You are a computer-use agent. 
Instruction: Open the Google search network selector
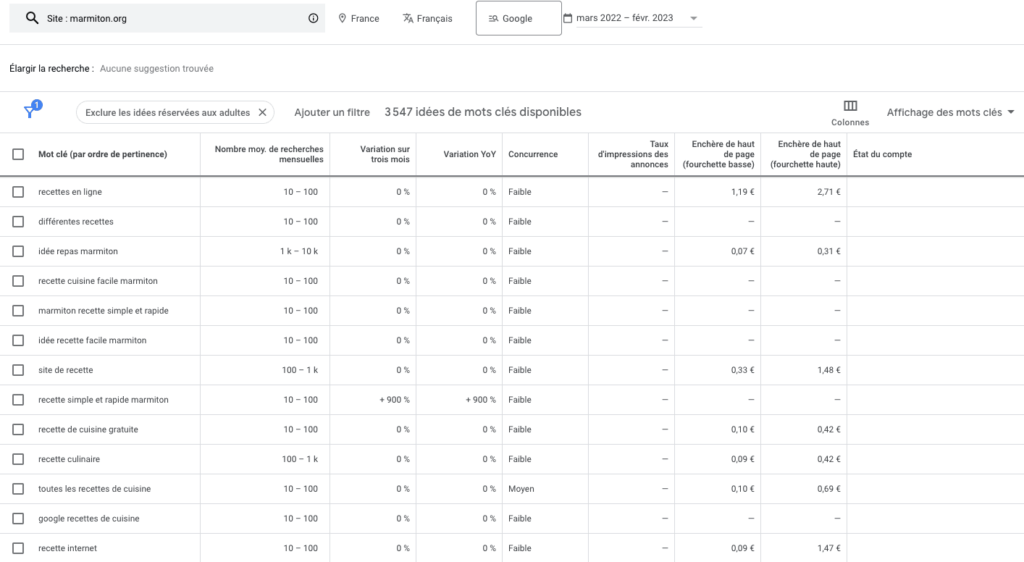click(x=518, y=18)
